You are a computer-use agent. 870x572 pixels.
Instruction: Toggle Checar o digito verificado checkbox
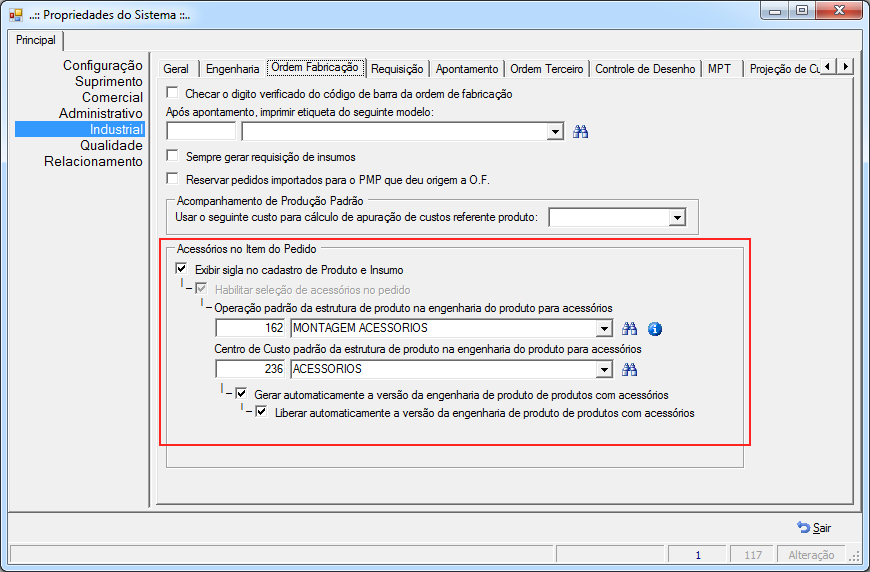click(x=173, y=93)
